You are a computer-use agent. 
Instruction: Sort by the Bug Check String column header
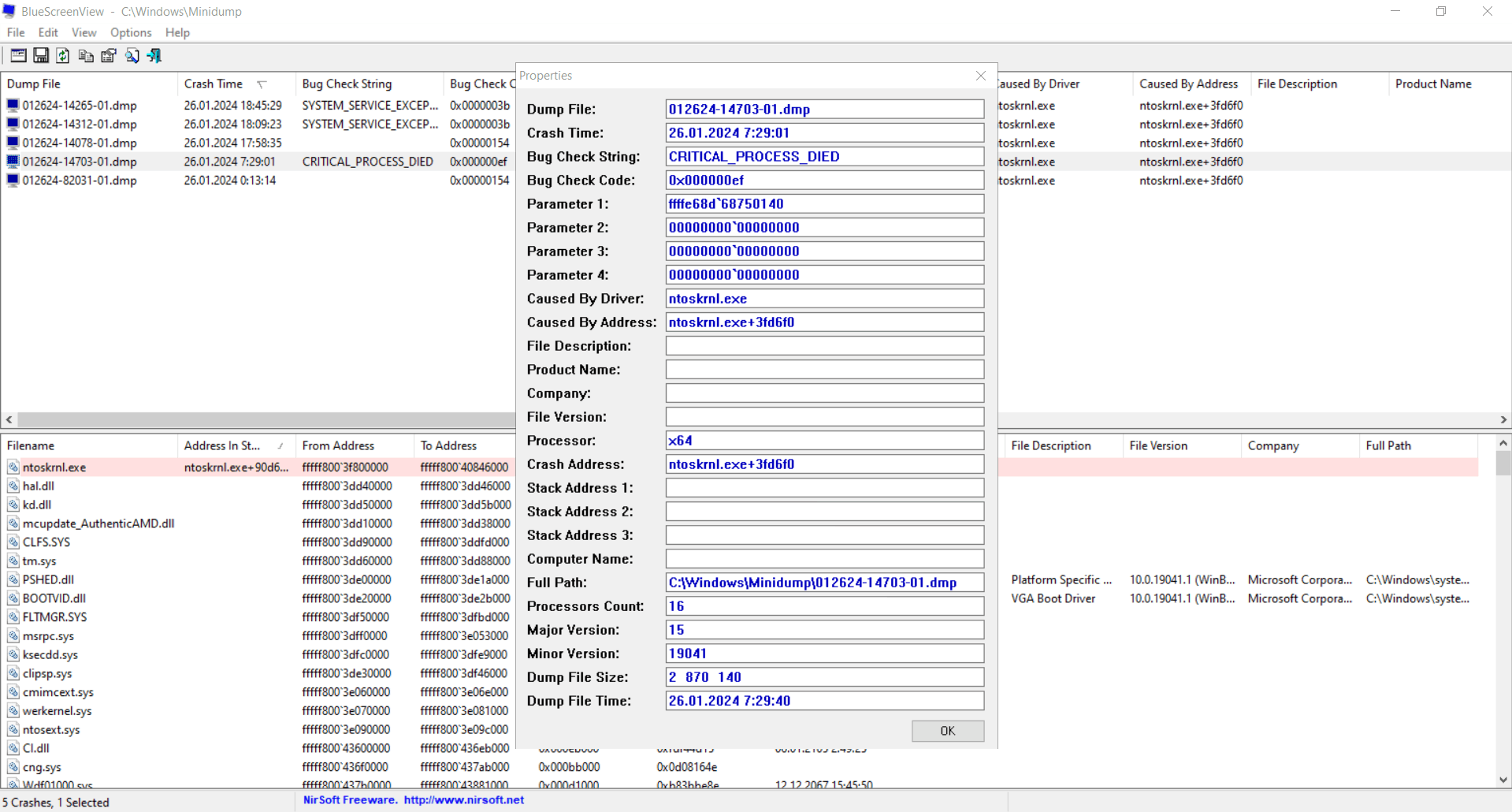point(370,84)
